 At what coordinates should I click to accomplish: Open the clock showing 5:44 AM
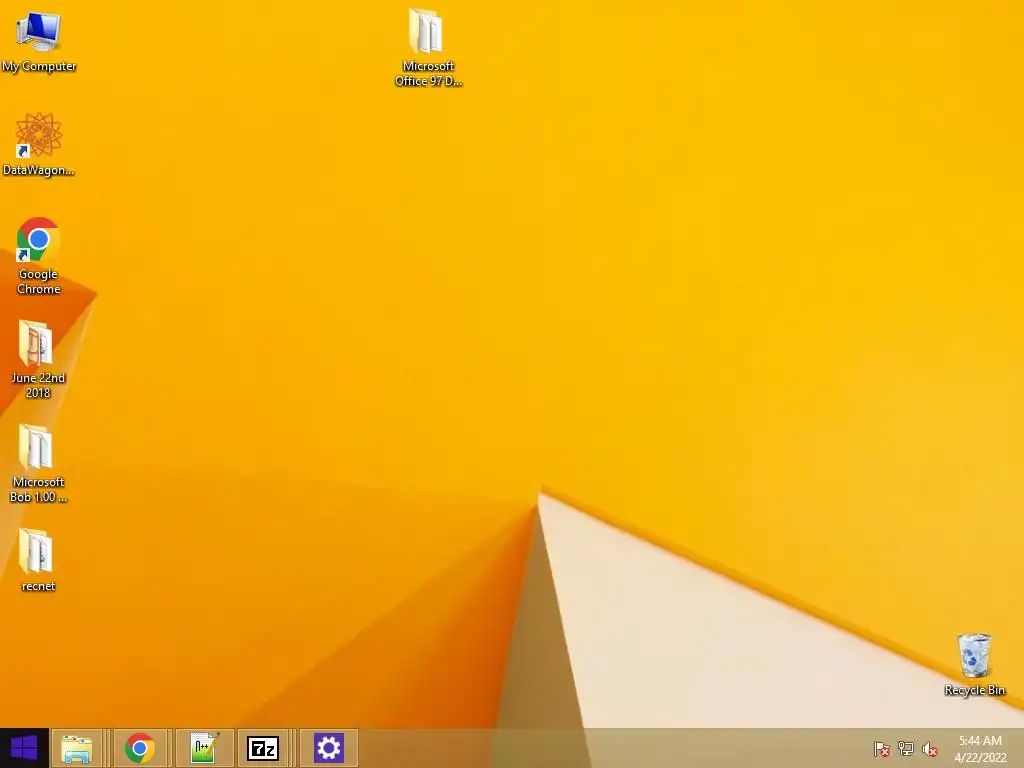(x=980, y=741)
